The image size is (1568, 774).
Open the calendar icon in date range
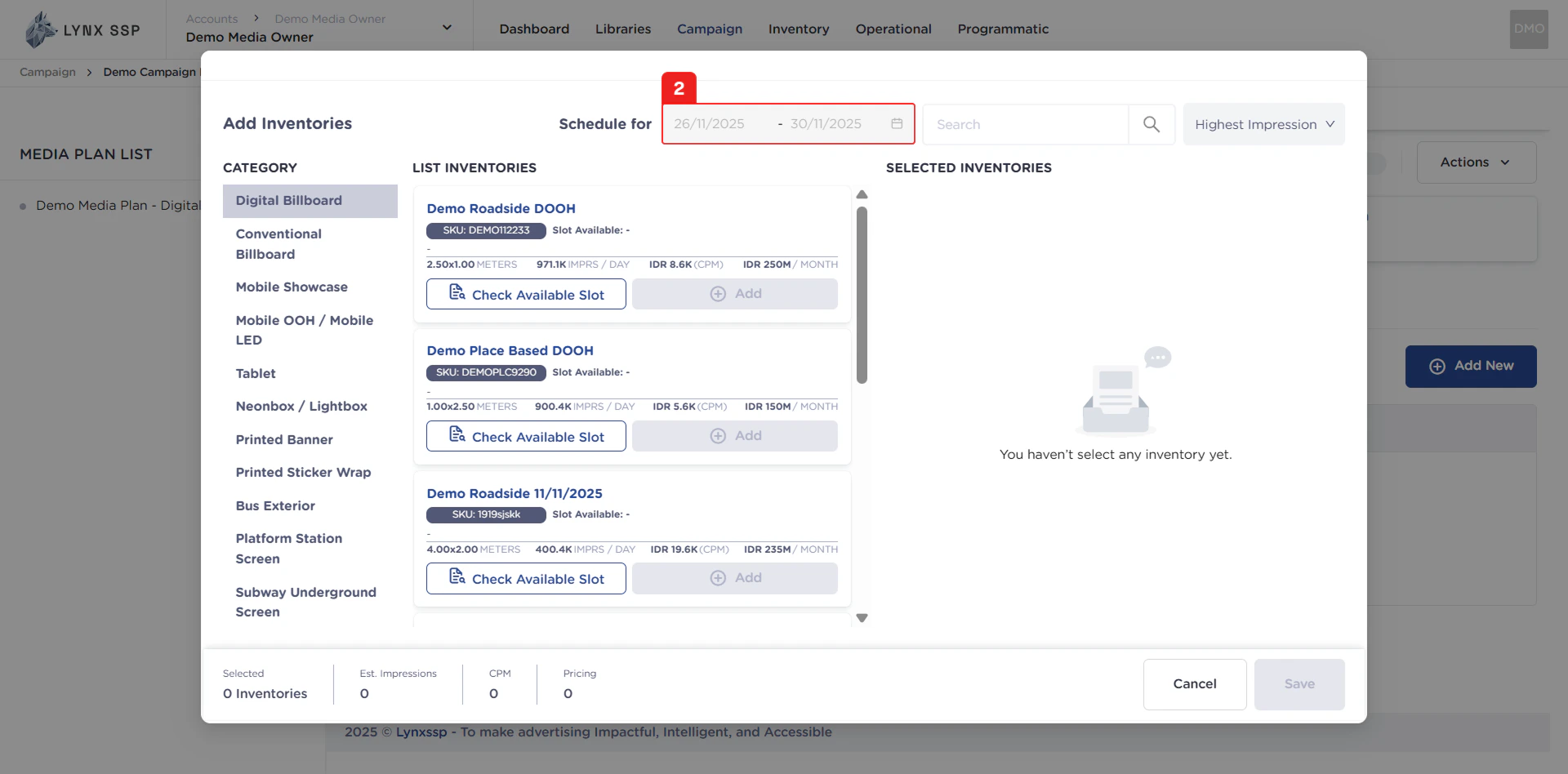pos(897,124)
